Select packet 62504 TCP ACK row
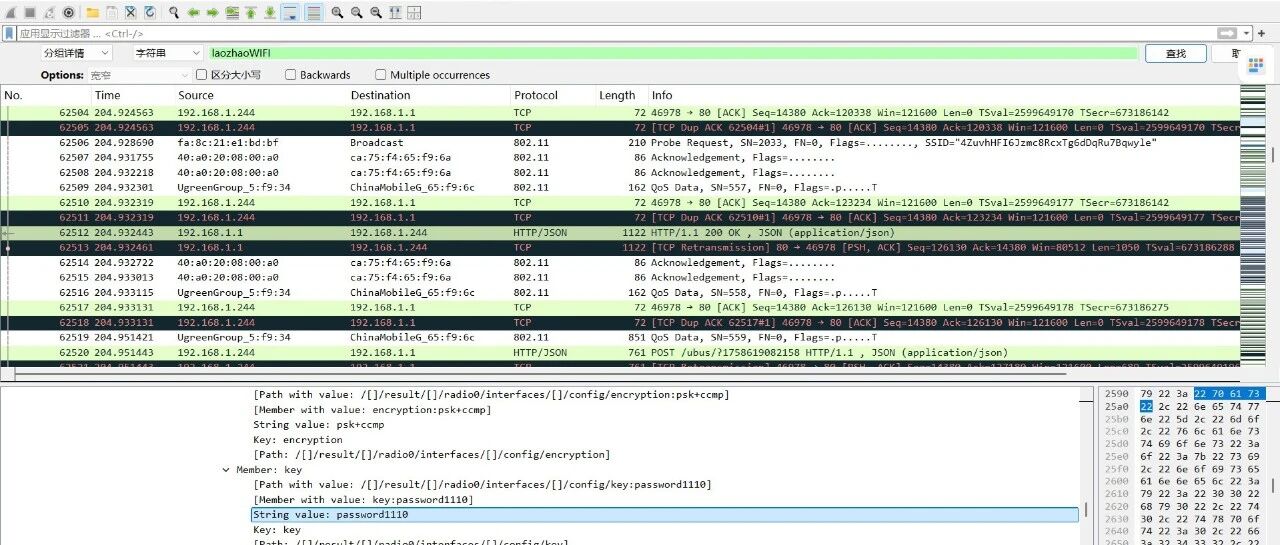Viewport: 1280px width, 545px height. [x=620, y=113]
